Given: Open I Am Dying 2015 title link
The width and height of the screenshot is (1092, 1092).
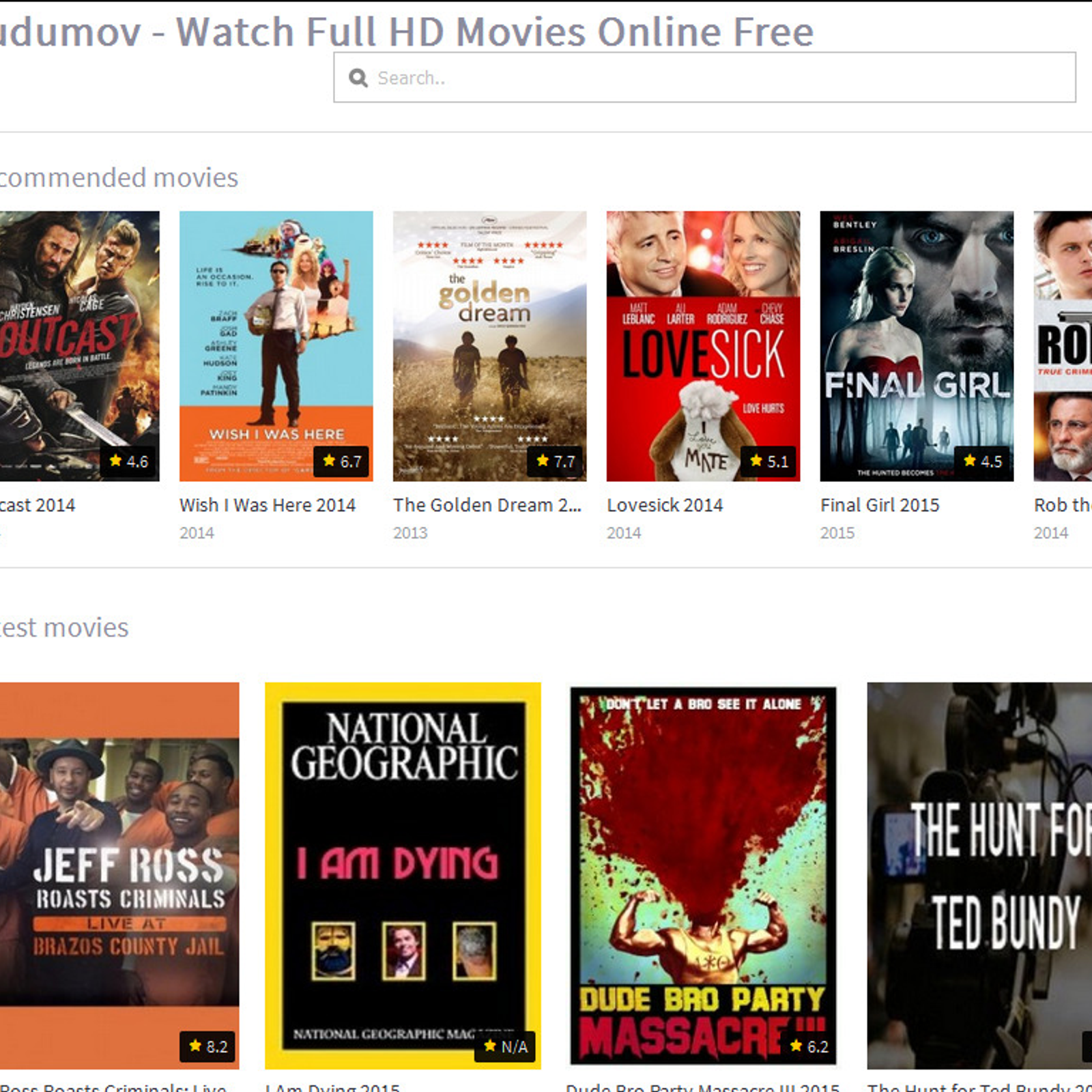Looking at the screenshot, I should pos(332,1087).
